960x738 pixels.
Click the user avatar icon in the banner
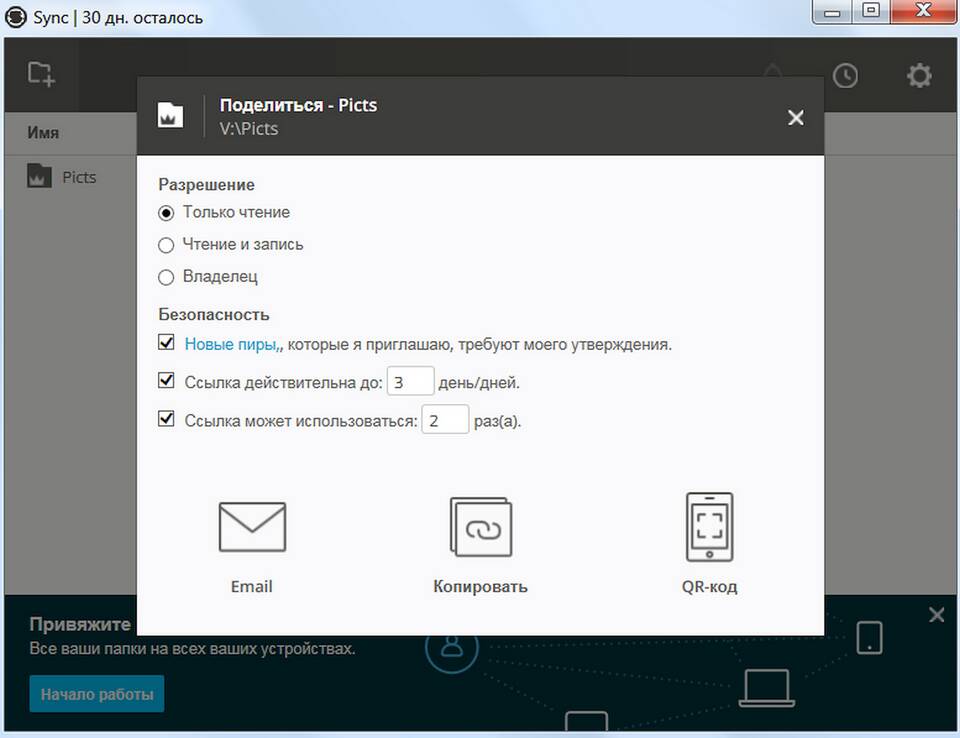[452, 650]
